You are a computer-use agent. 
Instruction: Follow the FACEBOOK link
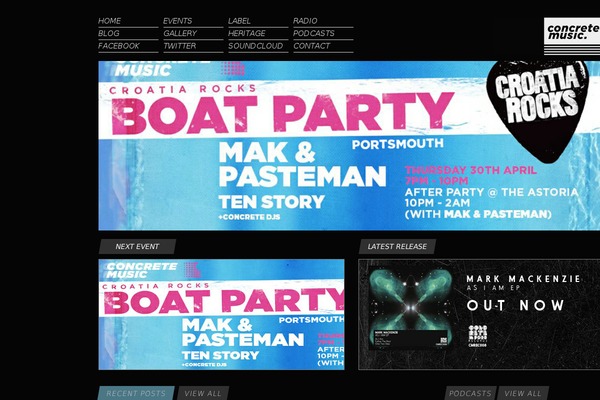point(119,46)
